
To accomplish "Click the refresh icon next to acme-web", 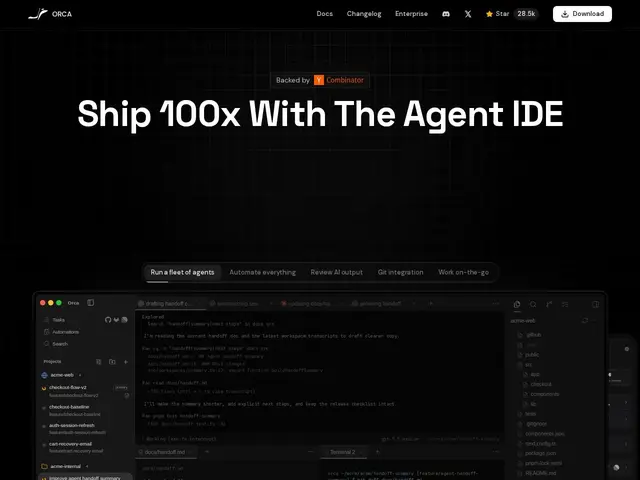I will [x=584, y=320].
